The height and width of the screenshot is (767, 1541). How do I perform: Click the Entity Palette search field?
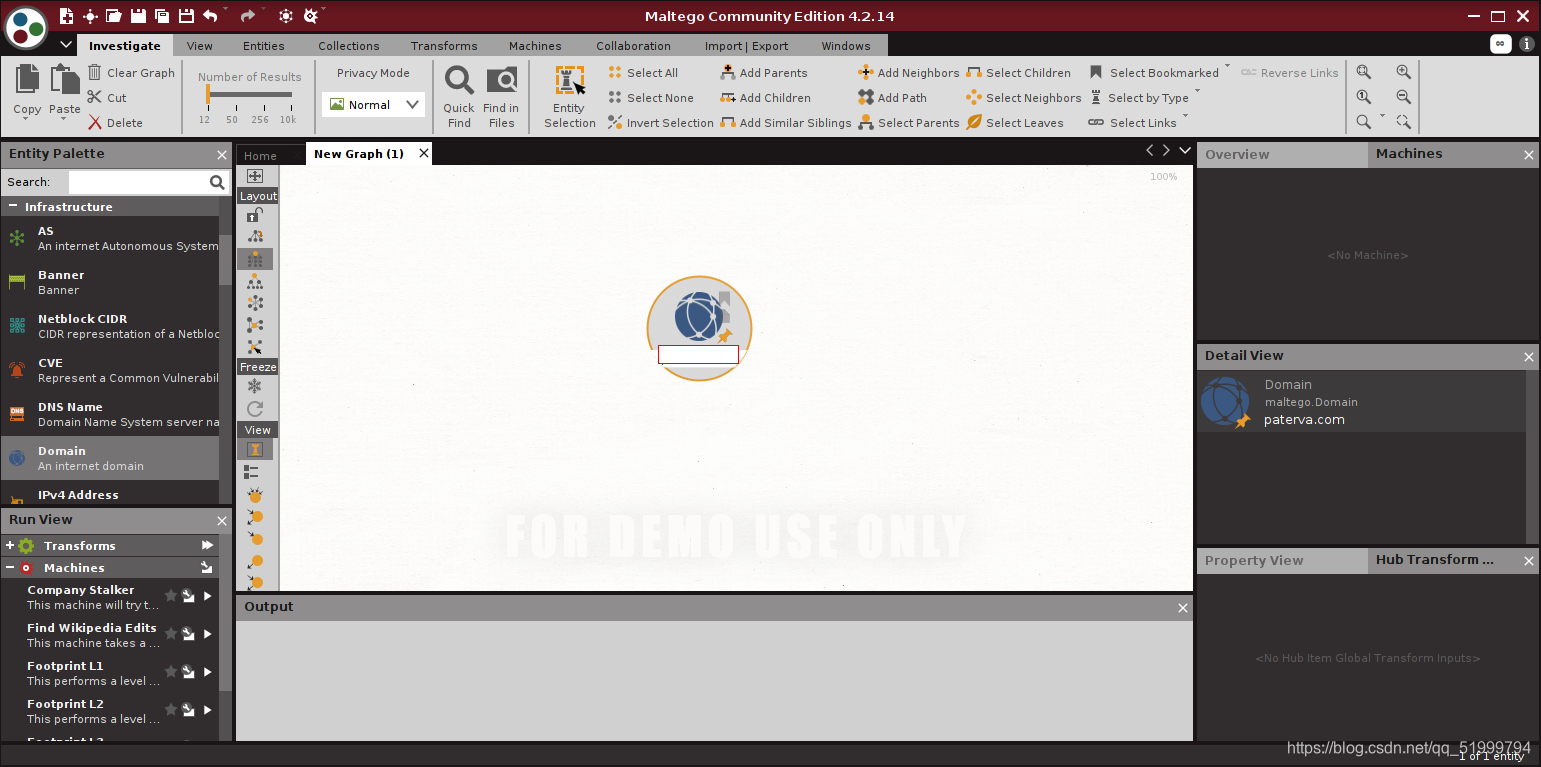pyautogui.click(x=137, y=182)
